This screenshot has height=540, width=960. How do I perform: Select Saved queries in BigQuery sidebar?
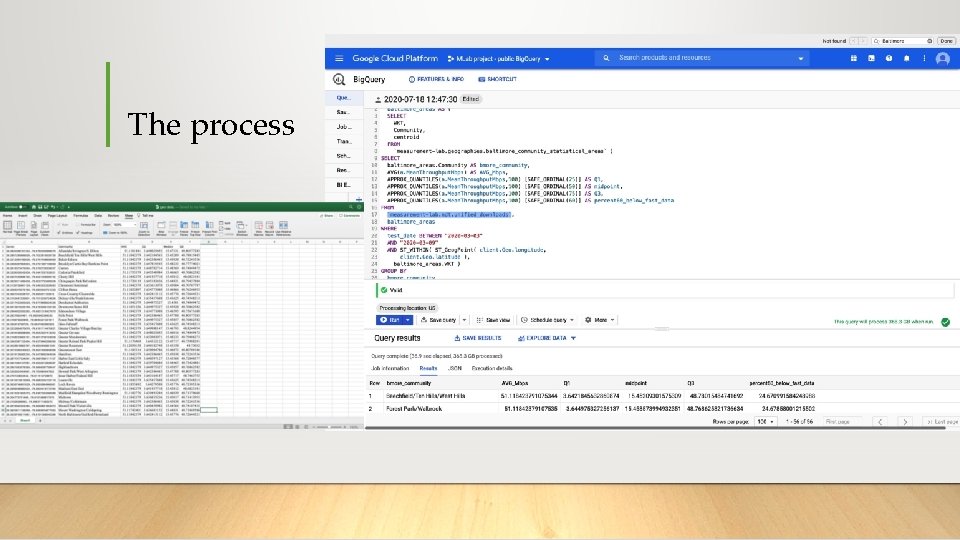tap(343, 112)
